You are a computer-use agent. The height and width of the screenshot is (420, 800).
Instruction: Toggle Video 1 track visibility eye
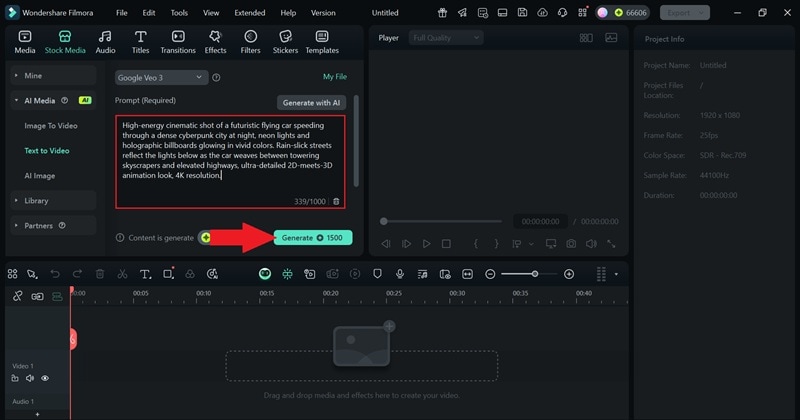click(x=45, y=379)
